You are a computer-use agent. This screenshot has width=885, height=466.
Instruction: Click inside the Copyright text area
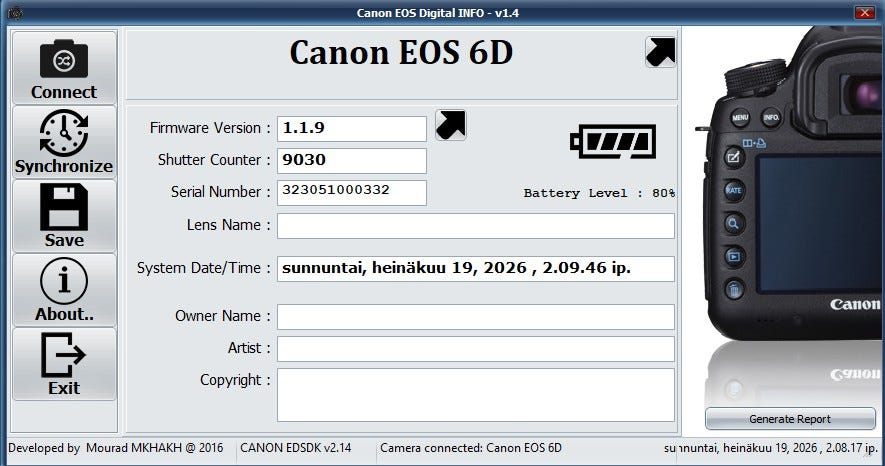[x=476, y=395]
